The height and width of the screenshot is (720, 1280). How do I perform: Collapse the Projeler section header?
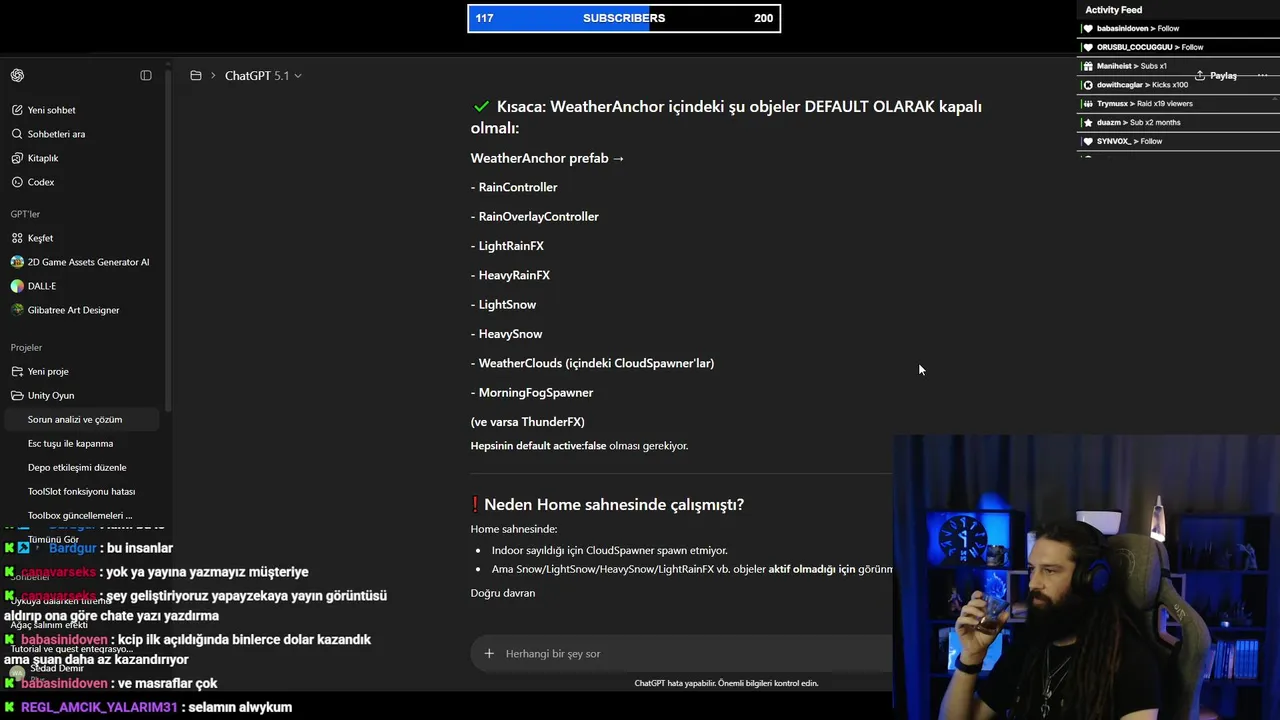pos(26,348)
